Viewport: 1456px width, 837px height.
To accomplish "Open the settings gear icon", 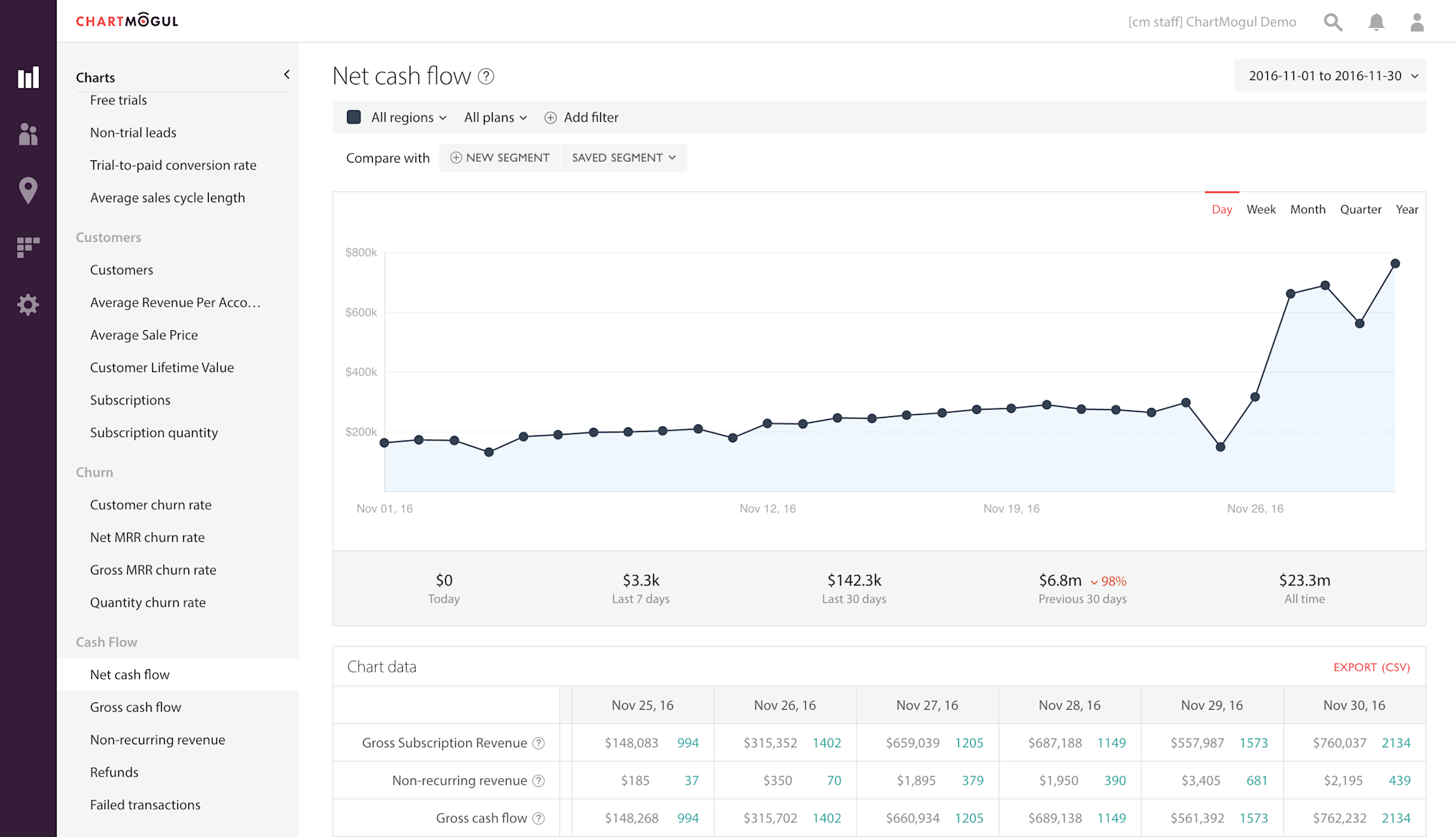I will click(28, 304).
